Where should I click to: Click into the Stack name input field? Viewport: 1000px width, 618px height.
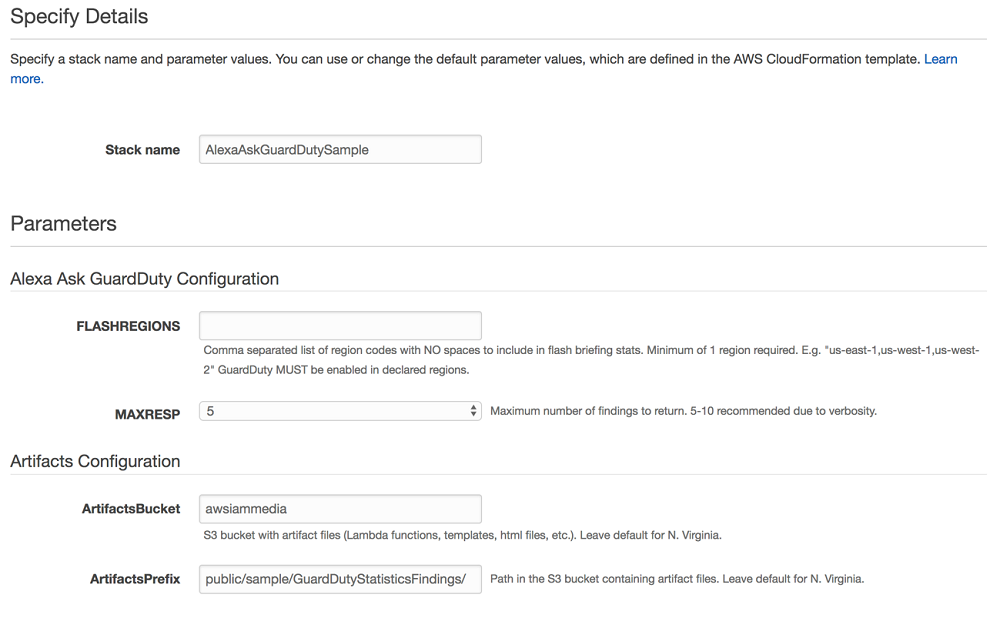[340, 148]
